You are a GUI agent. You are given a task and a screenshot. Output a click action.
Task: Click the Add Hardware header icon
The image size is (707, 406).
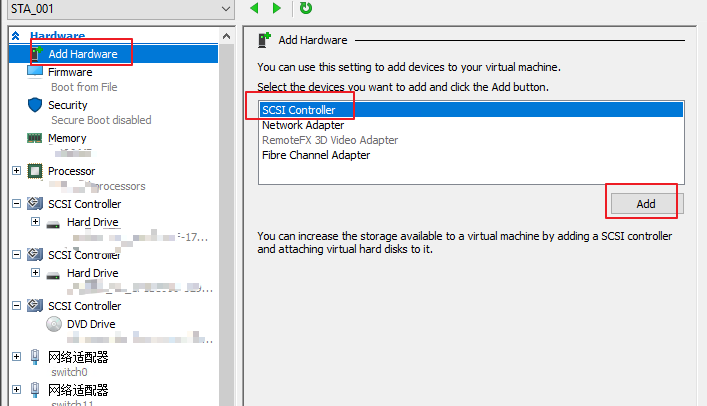[x=264, y=40]
